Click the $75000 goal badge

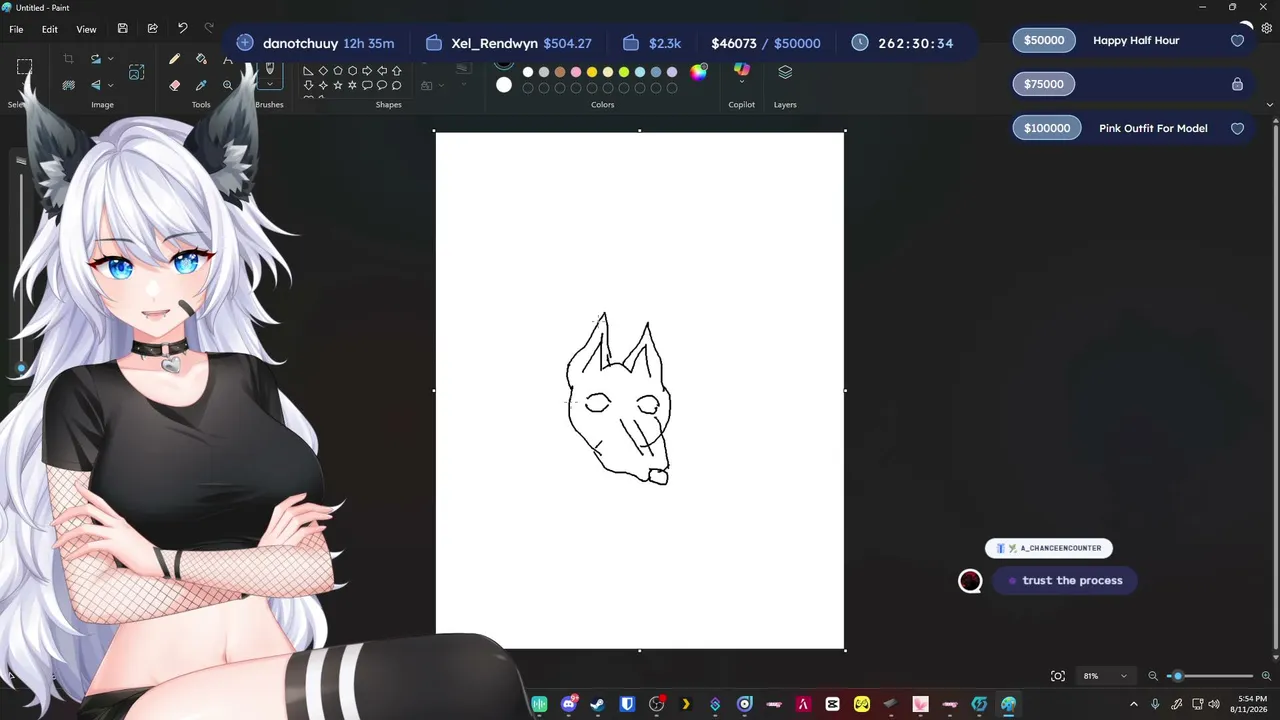(1044, 84)
